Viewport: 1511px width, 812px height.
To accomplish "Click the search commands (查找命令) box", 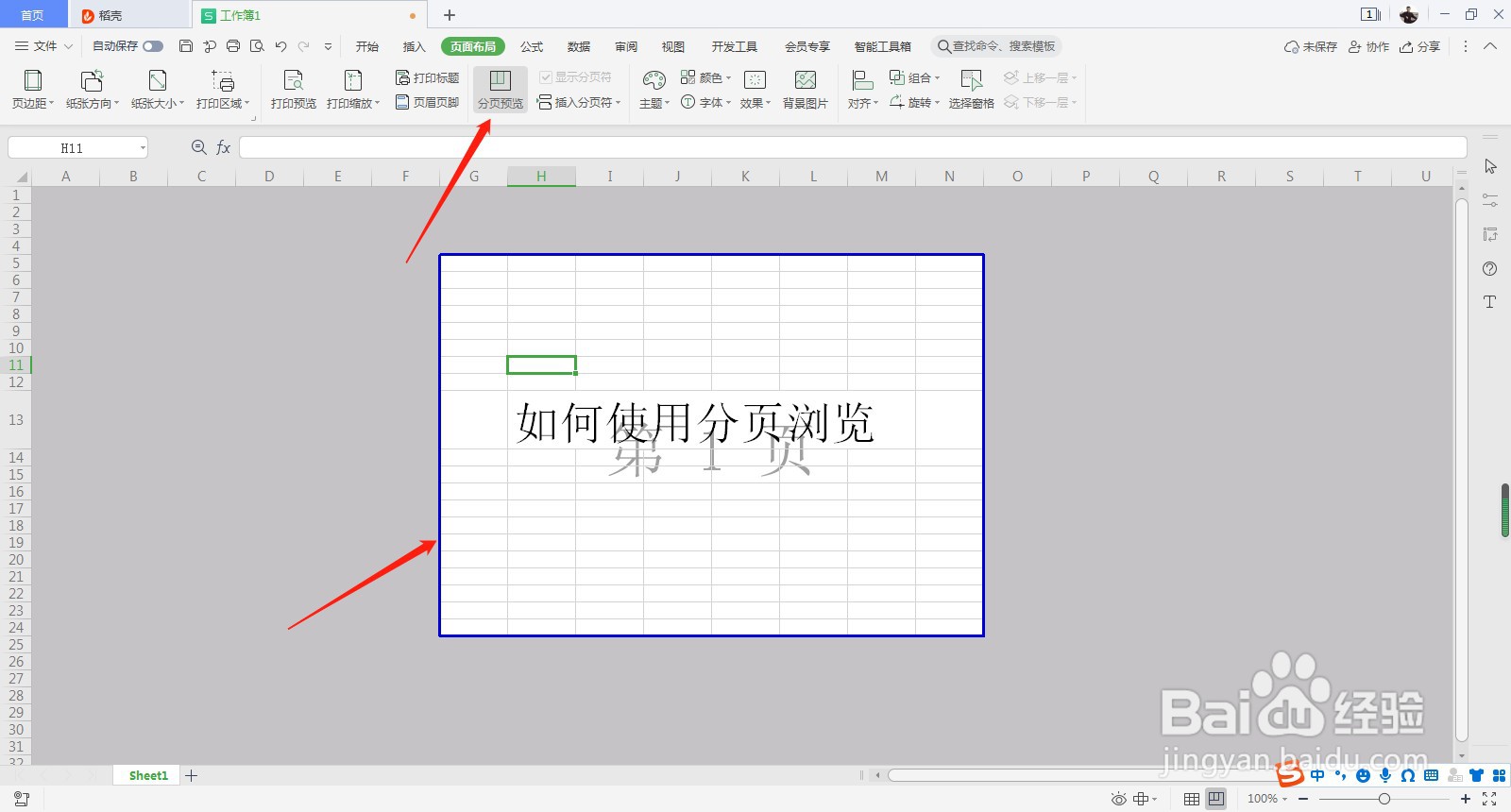I will click(996, 46).
